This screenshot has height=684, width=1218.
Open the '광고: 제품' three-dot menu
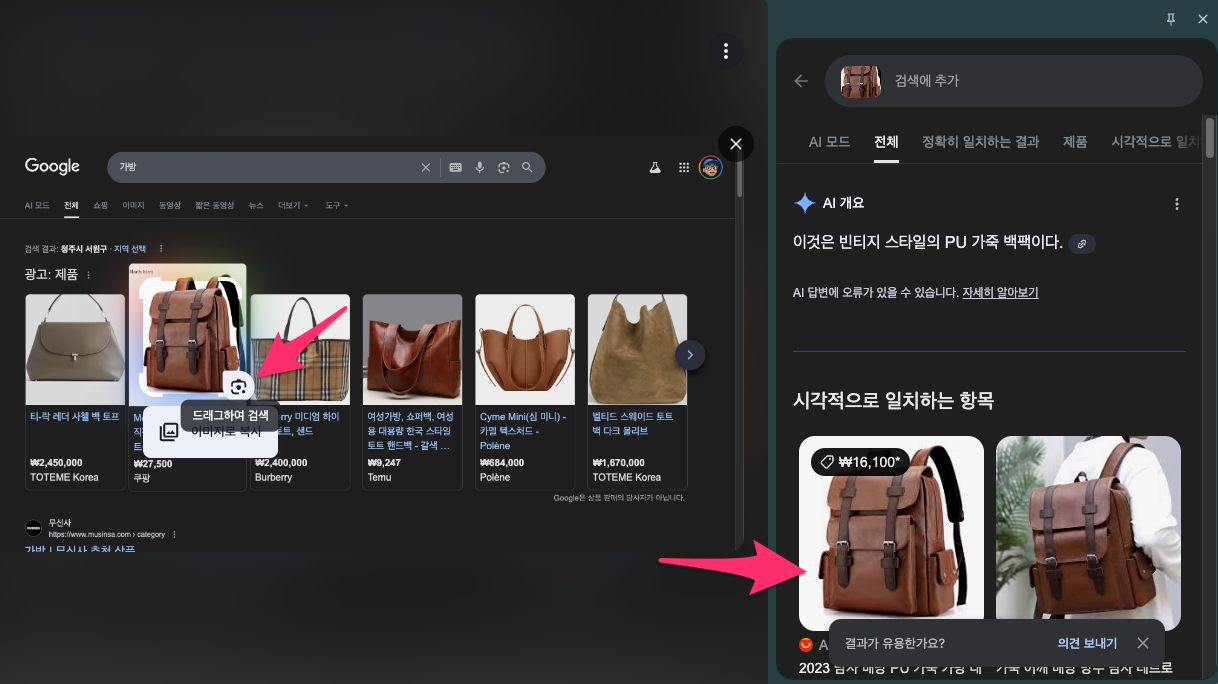pos(88,275)
